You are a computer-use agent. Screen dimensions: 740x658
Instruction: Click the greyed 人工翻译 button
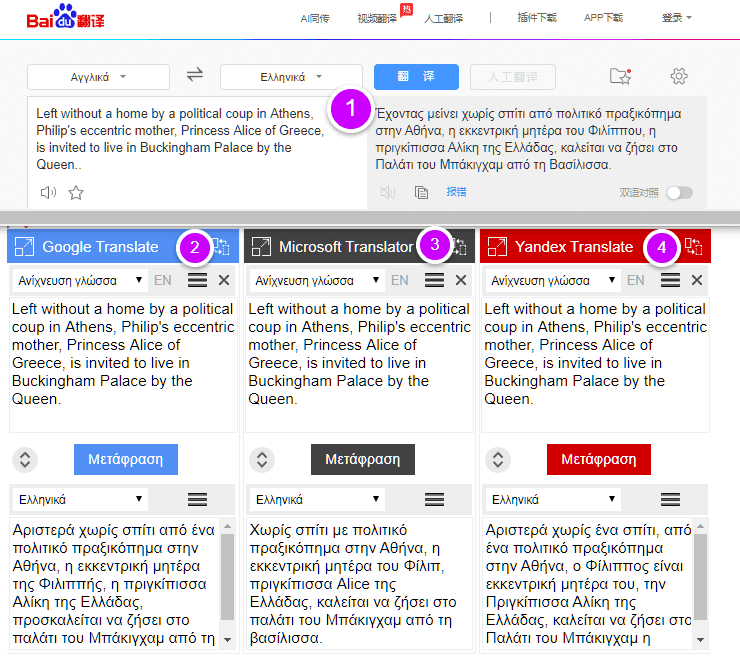point(513,77)
